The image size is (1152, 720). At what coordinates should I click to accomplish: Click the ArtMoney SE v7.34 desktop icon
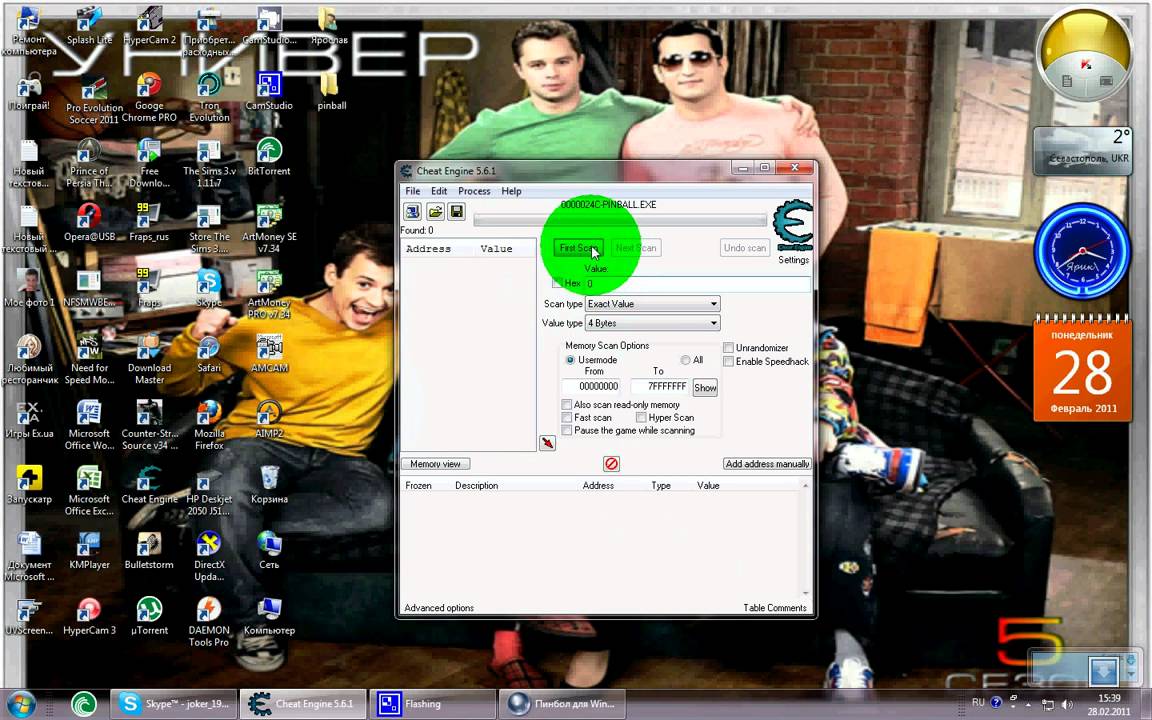(270, 228)
